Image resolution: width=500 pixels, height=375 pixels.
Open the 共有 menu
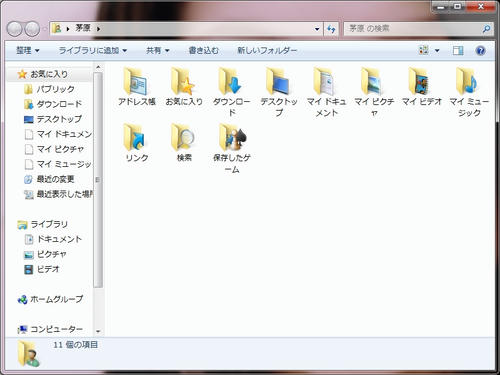[158, 51]
